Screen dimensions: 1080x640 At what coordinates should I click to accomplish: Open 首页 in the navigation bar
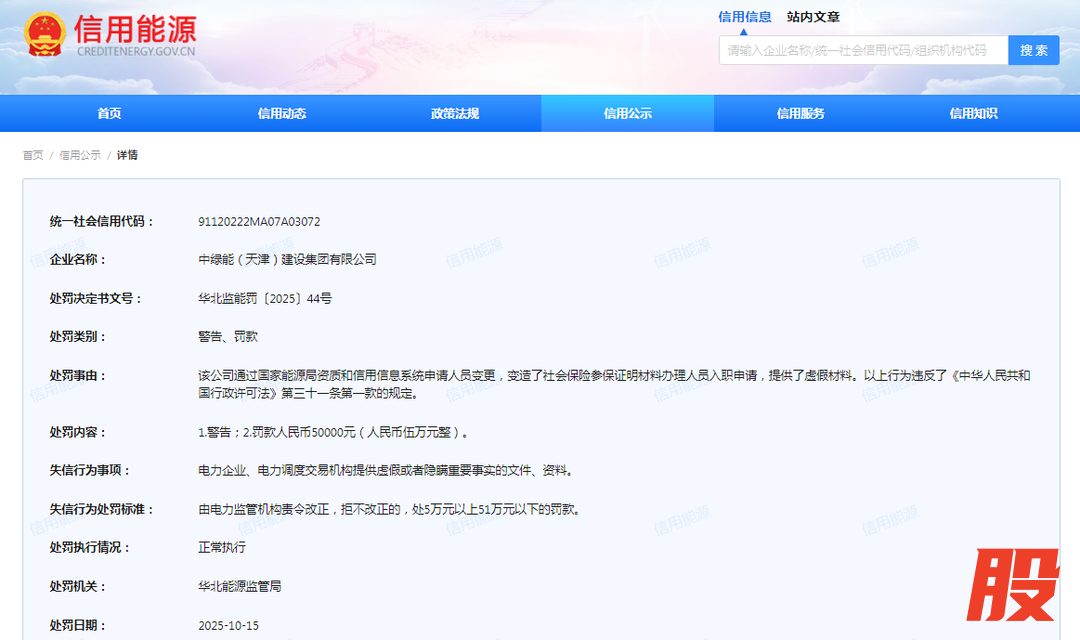coord(109,114)
